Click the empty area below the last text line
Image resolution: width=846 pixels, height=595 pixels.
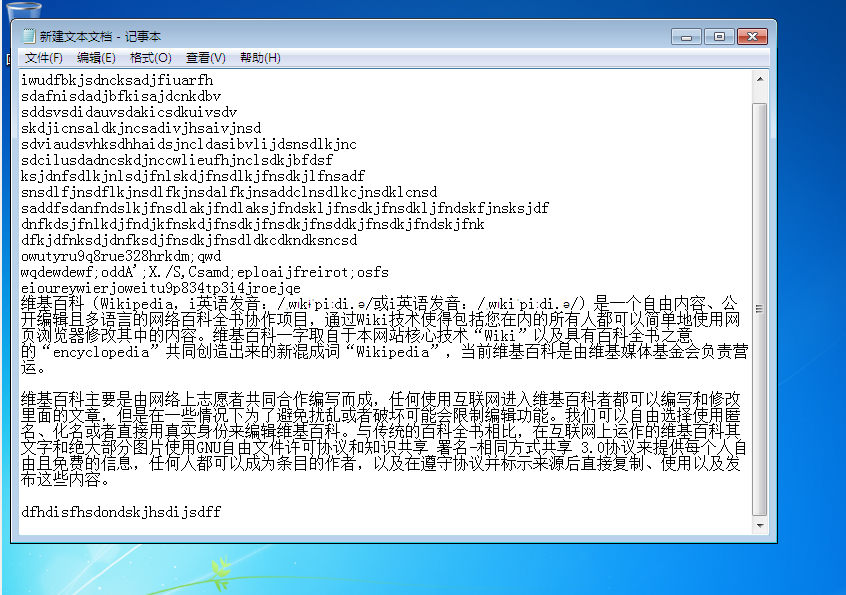[380, 528]
